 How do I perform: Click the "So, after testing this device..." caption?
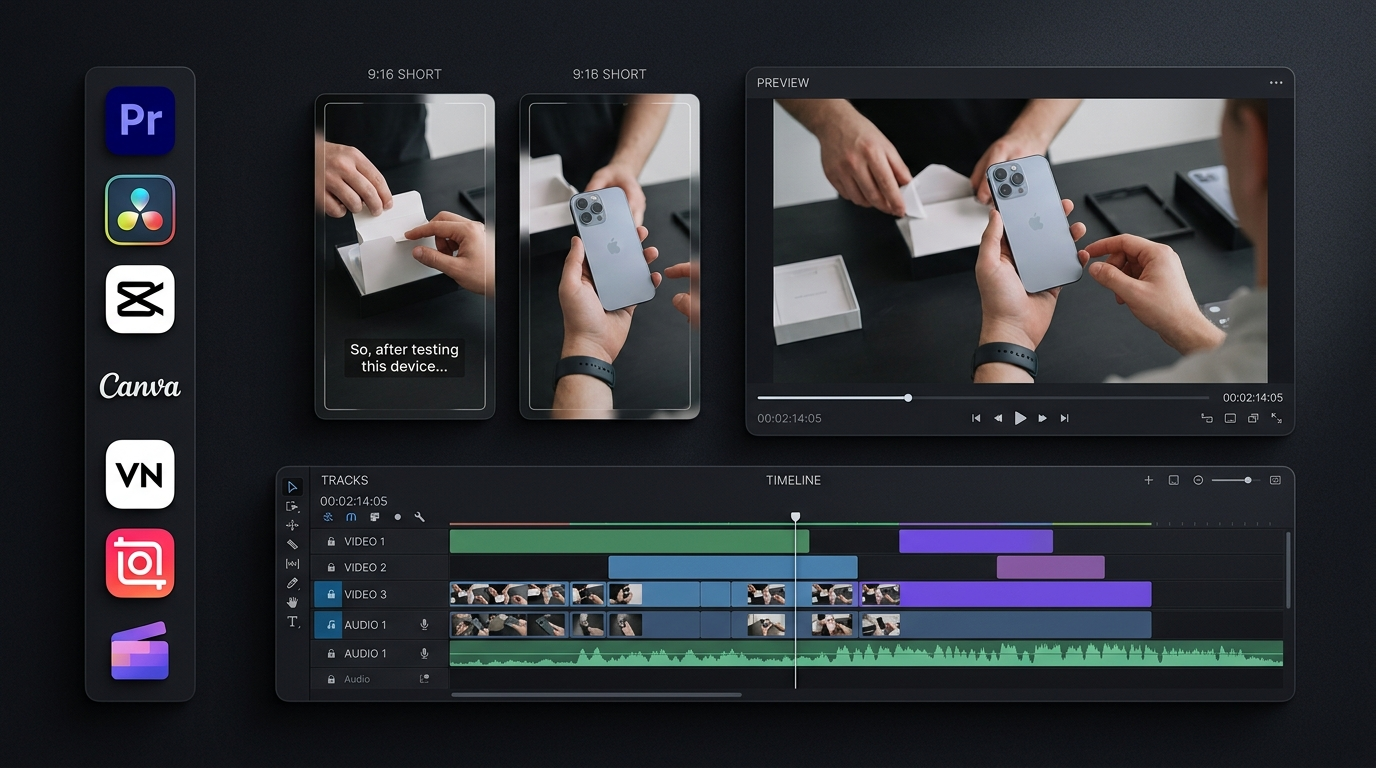[x=404, y=358]
